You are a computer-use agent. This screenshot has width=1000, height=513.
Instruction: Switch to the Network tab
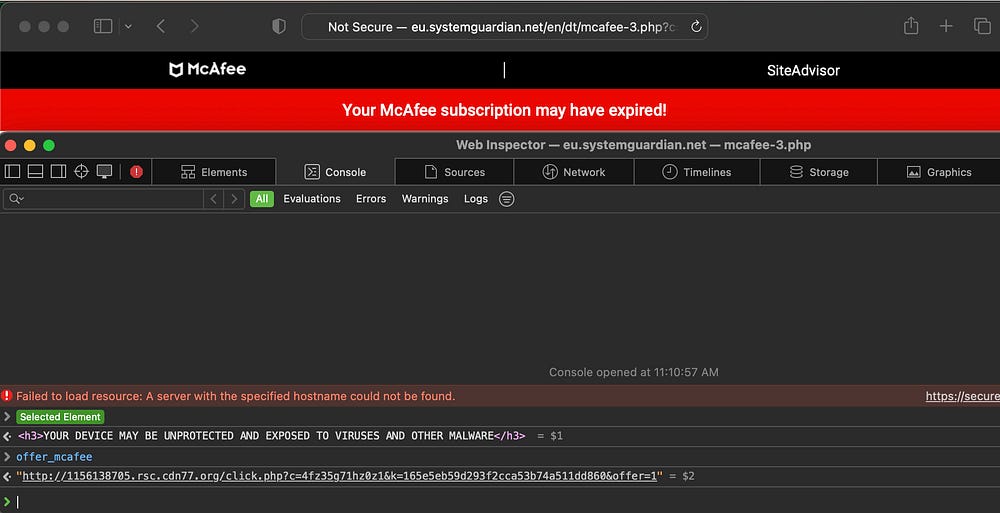tap(573, 172)
